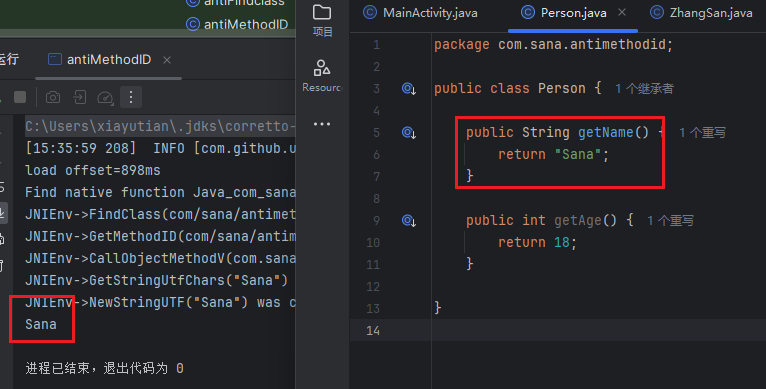Click the 'Find native function' console line
766x389 pixels.
pos(160,192)
